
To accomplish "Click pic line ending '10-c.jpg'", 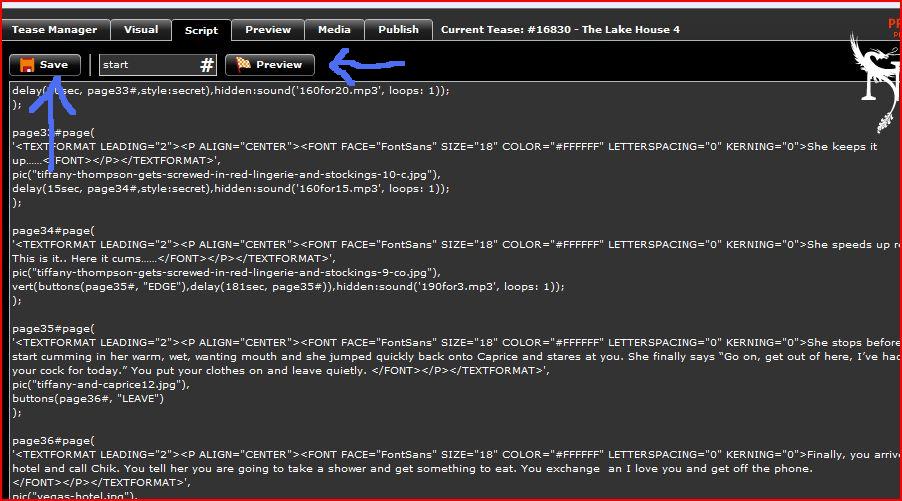I will (227, 175).
